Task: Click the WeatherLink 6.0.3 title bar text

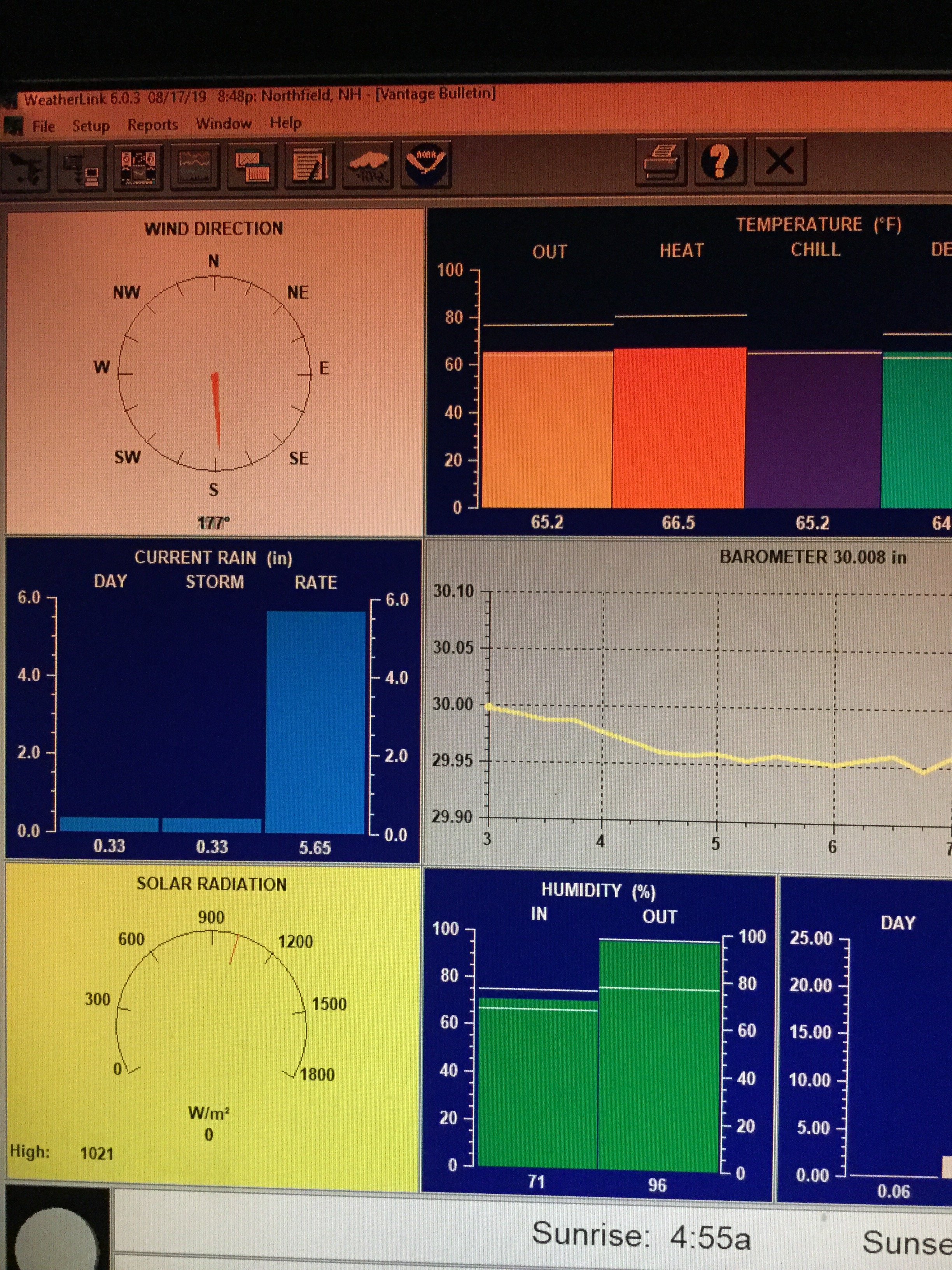Action: [x=259, y=96]
